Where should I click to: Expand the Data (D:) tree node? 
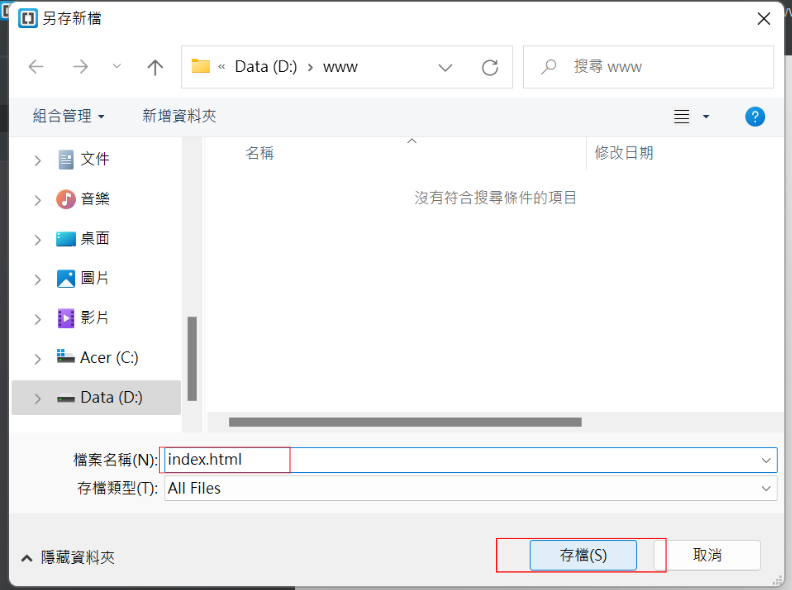click(x=37, y=399)
